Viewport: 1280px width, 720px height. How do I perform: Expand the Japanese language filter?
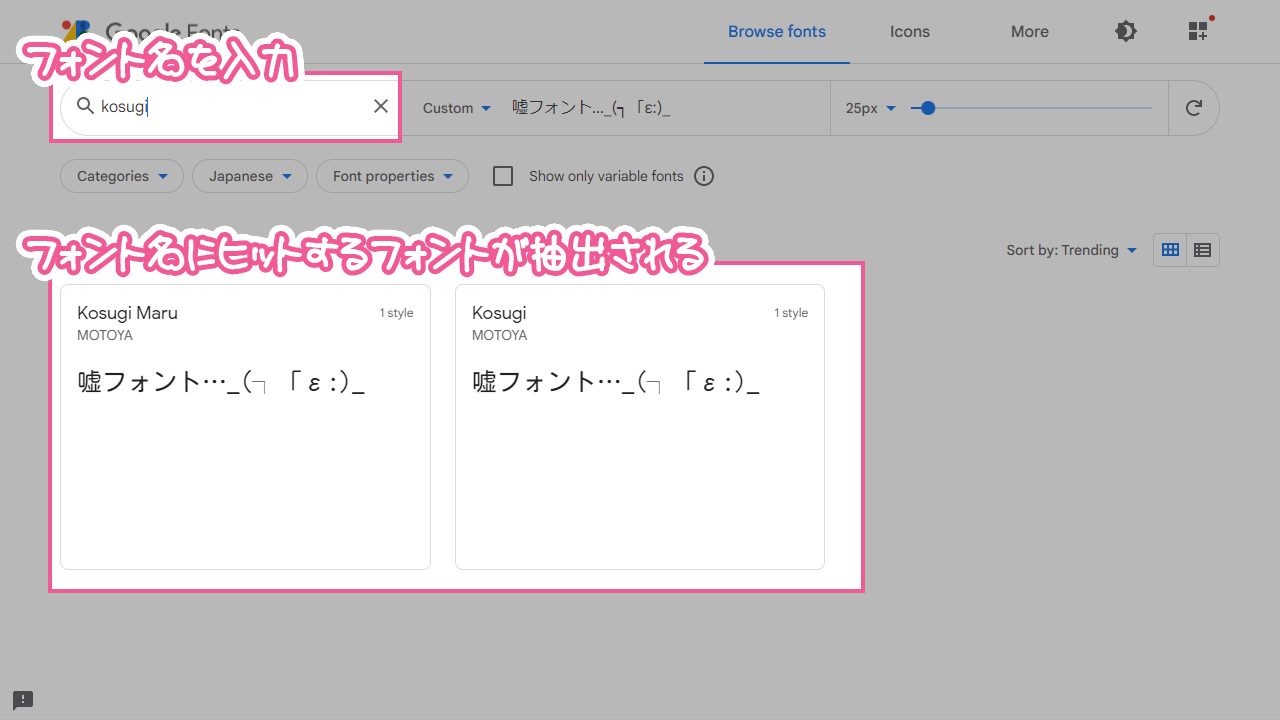(x=250, y=176)
